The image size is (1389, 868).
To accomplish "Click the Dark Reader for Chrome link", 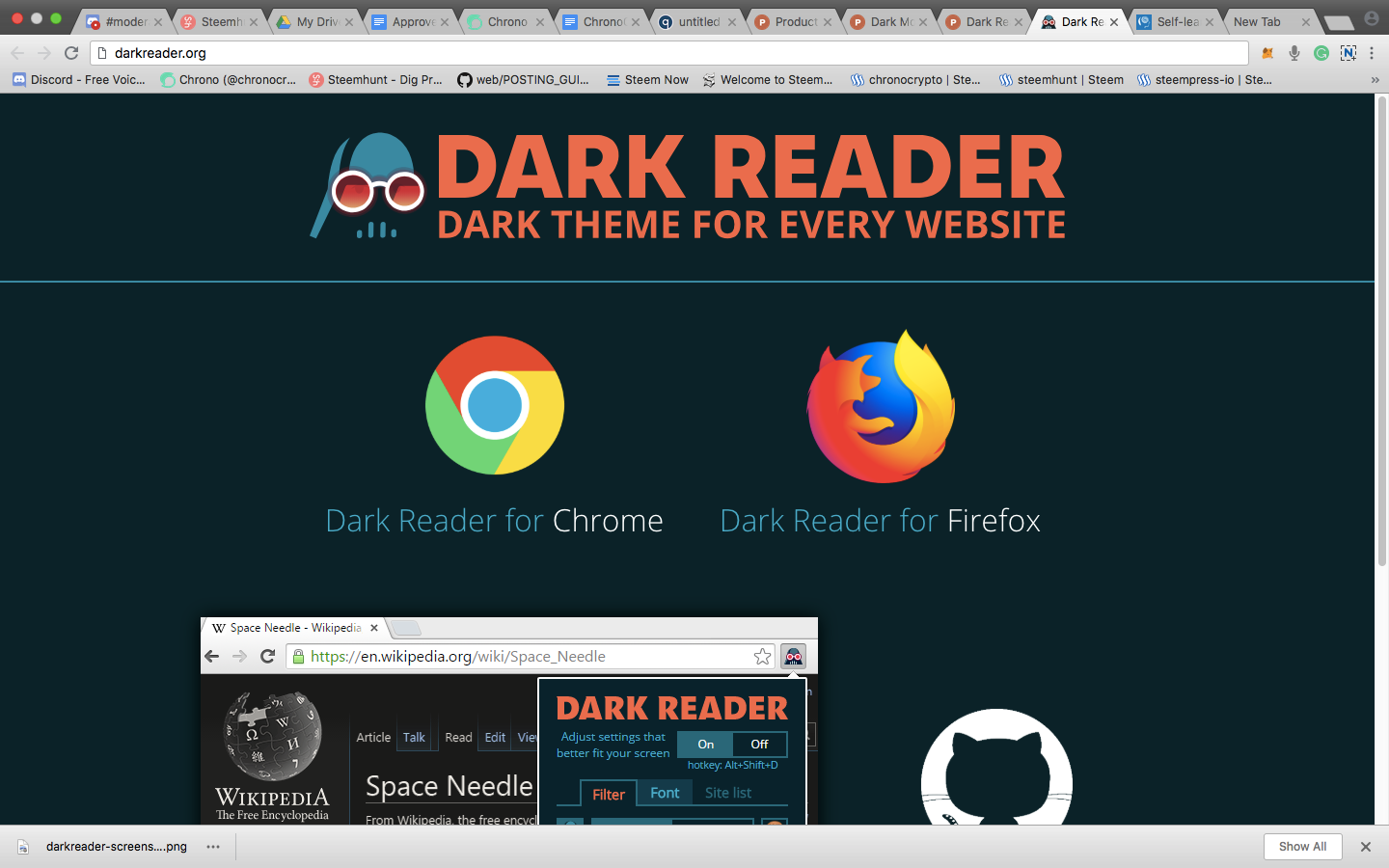I will 495,521.
